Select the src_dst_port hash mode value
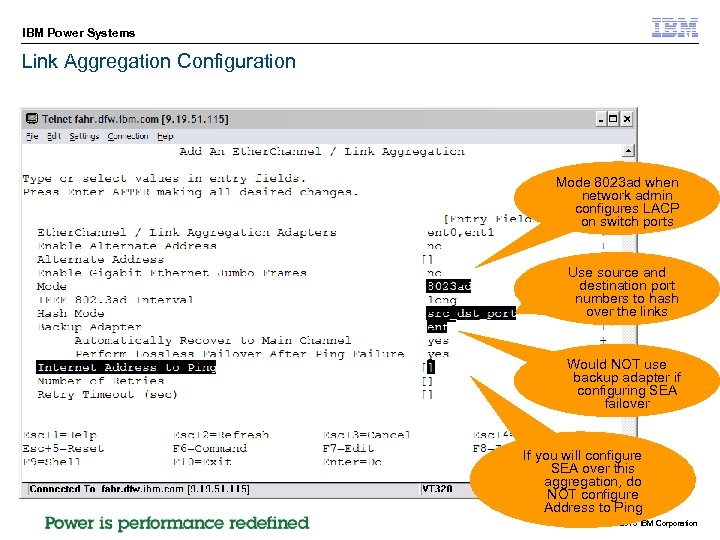This screenshot has height=540, width=720. (471, 314)
